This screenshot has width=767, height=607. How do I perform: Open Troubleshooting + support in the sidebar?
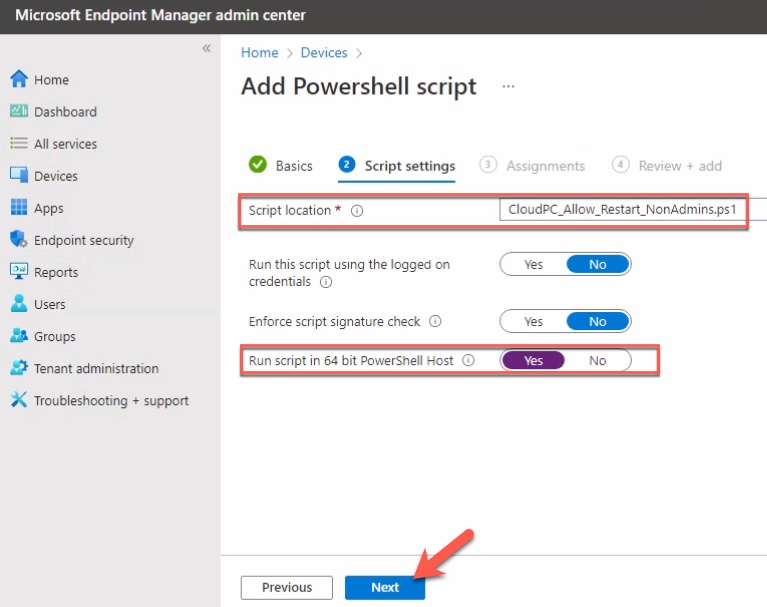111,401
